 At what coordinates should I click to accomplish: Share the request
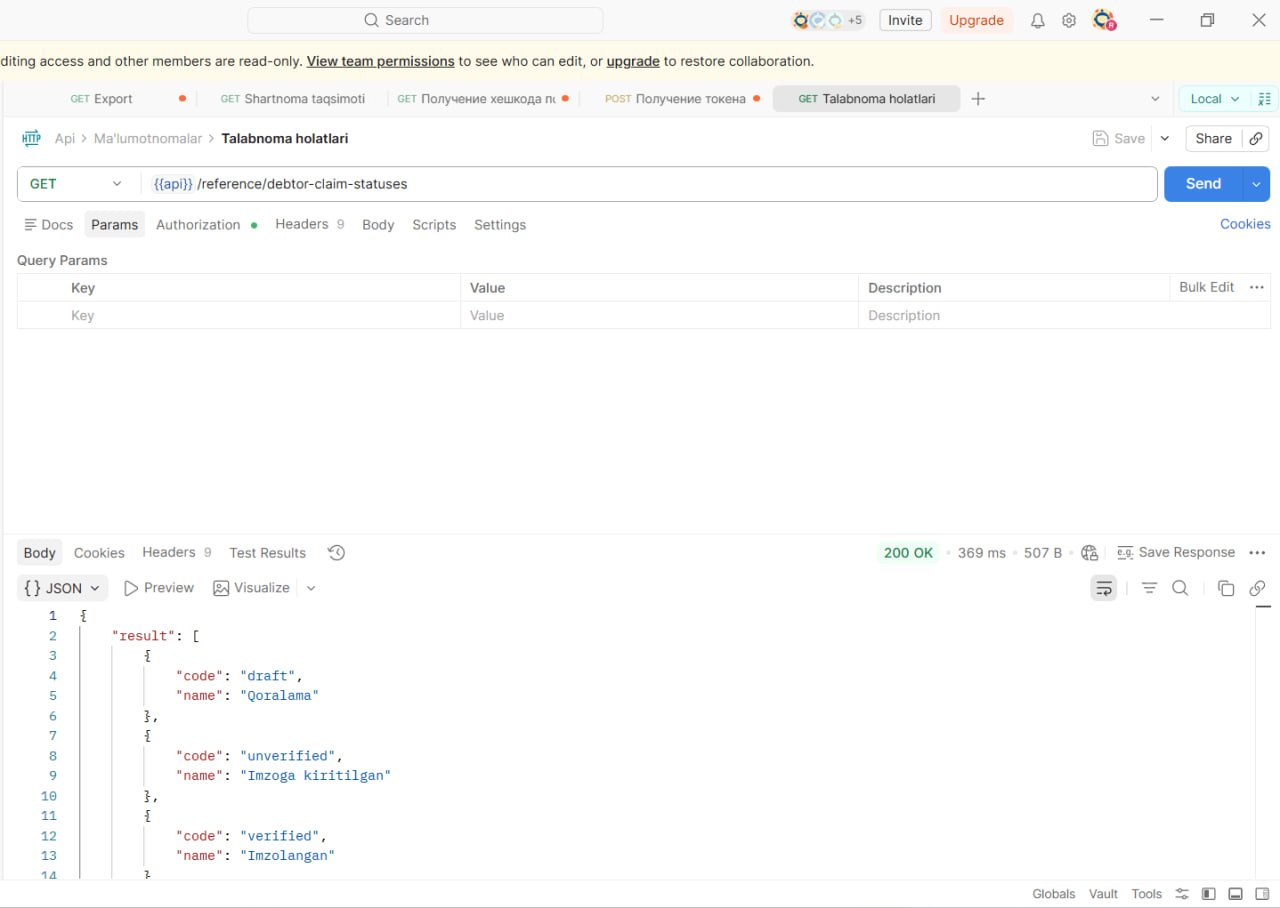pos(1213,139)
